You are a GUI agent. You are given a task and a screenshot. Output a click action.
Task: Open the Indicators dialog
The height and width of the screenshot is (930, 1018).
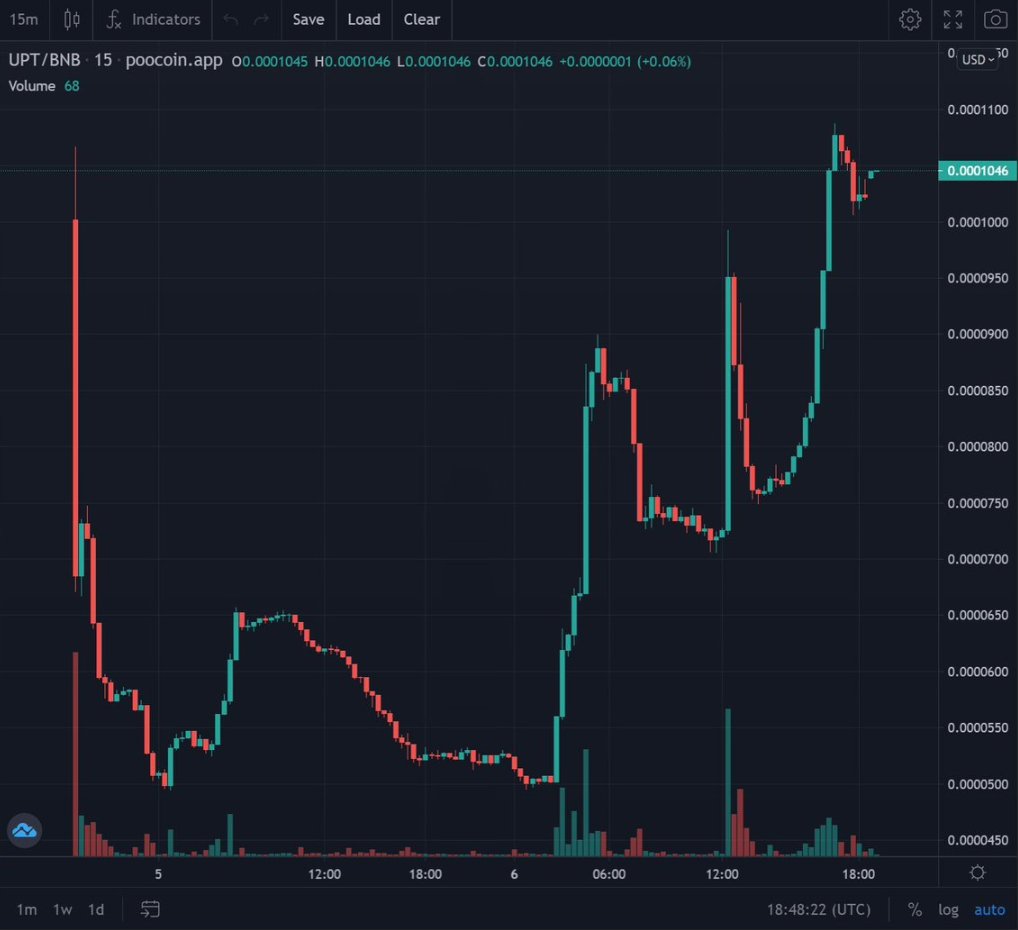153,19
